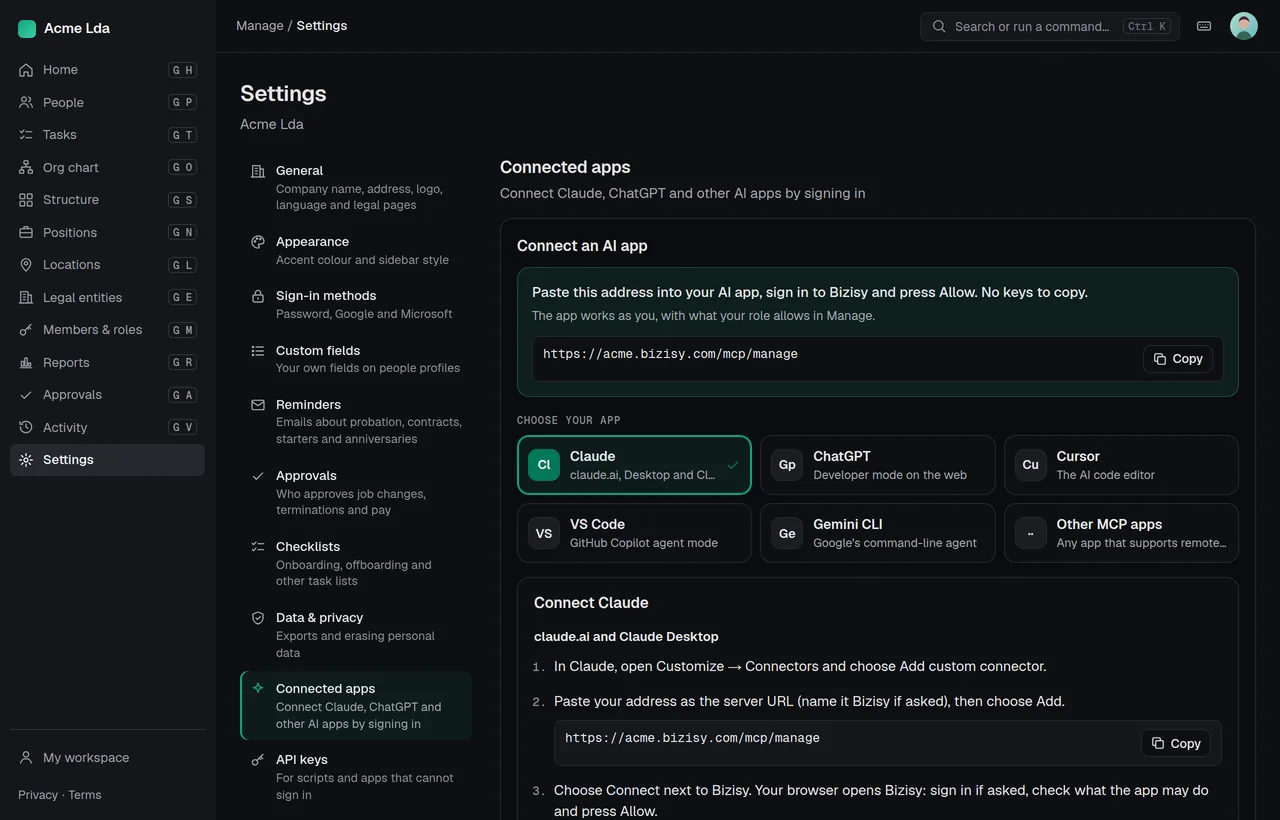Open the API keys section

(x=356, y=776)
